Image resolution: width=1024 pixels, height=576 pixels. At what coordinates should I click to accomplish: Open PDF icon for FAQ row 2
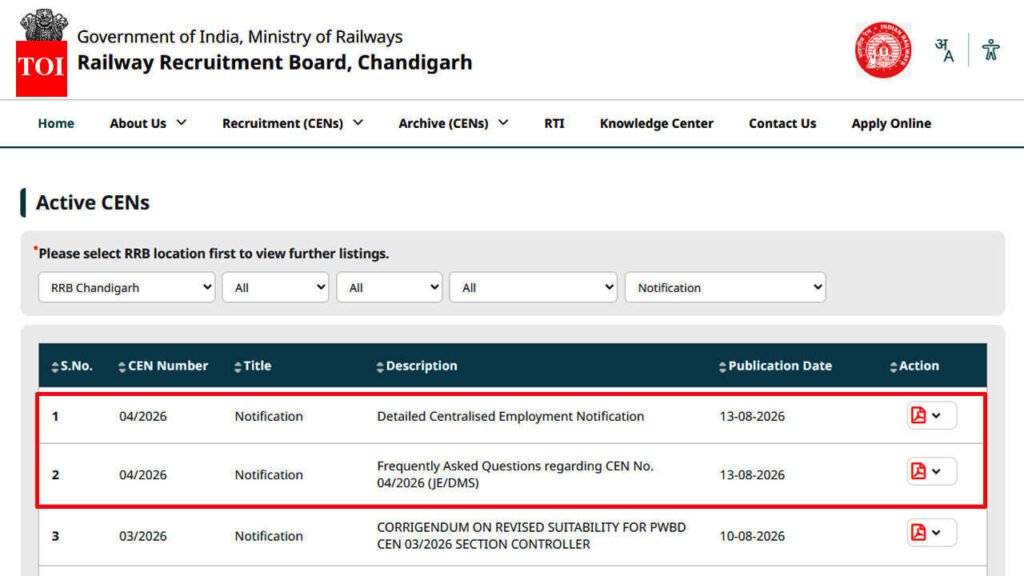coord(918,471)
